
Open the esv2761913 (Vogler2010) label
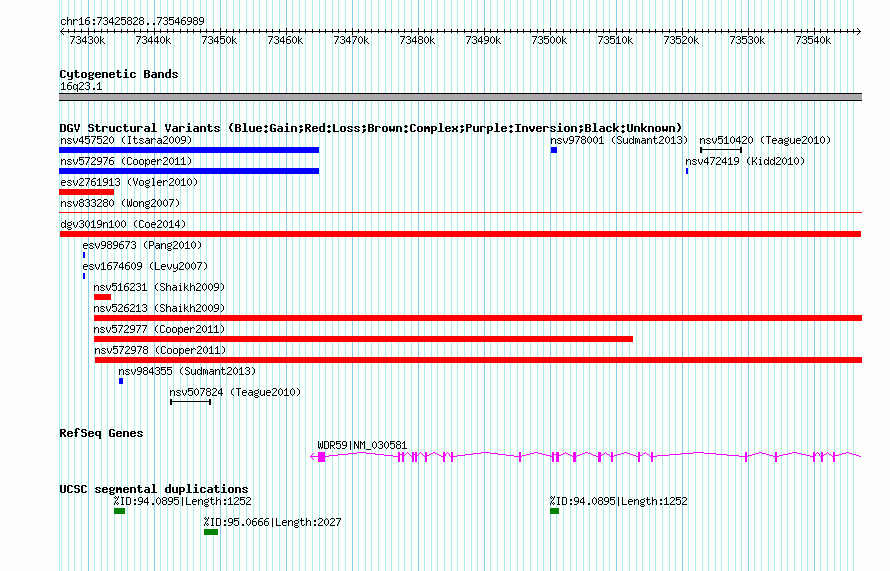(129, 182)
